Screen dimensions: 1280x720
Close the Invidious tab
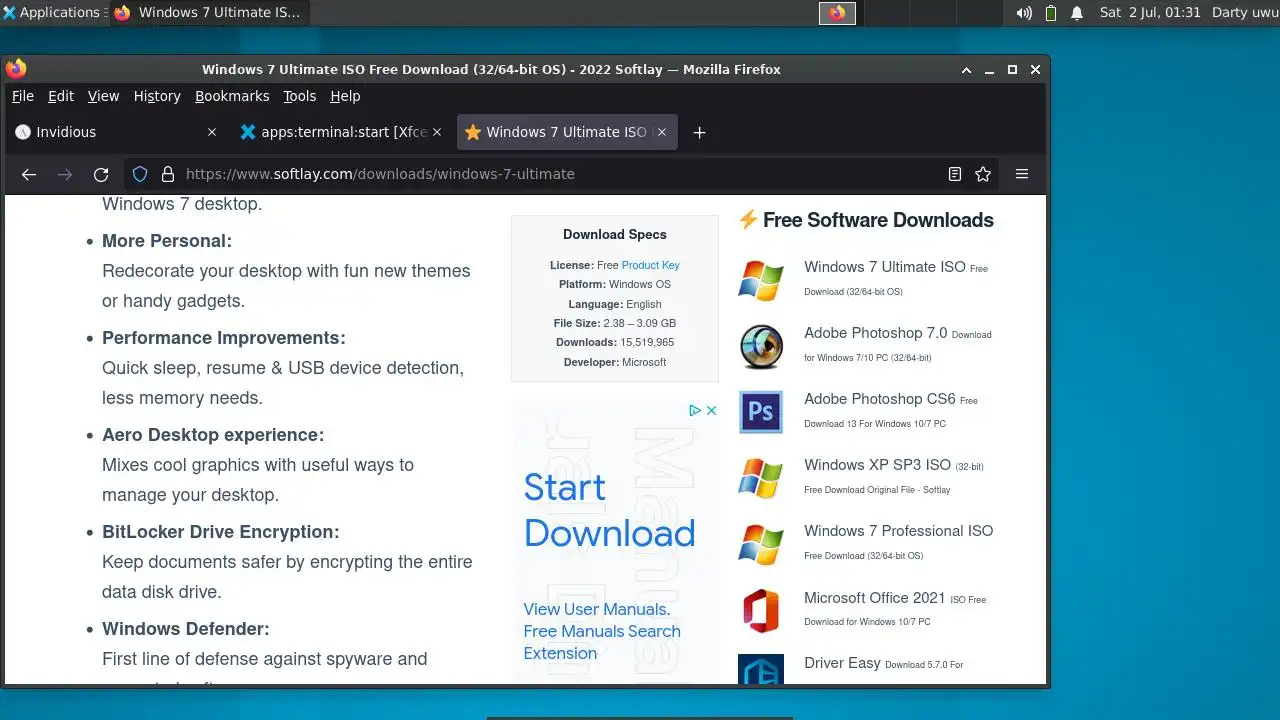211,132
